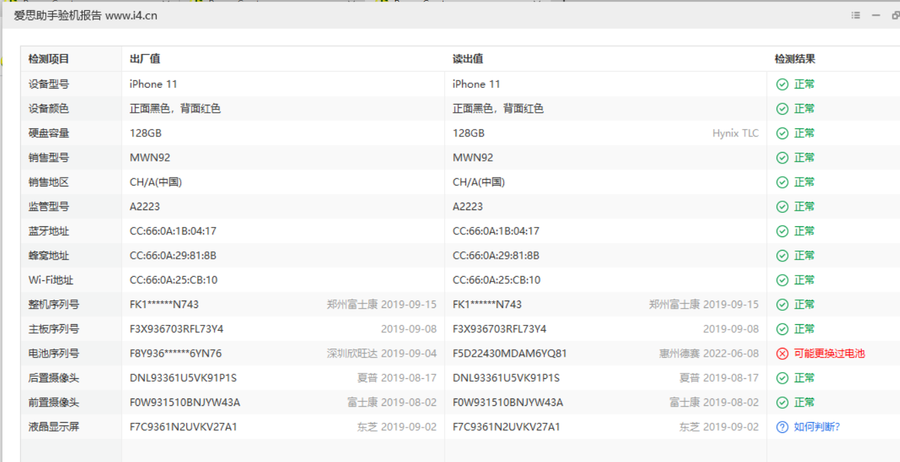Click green check icon in 销售地区 row
The width and height of the screenshot is (900, 462).
(x=782, y=182)
